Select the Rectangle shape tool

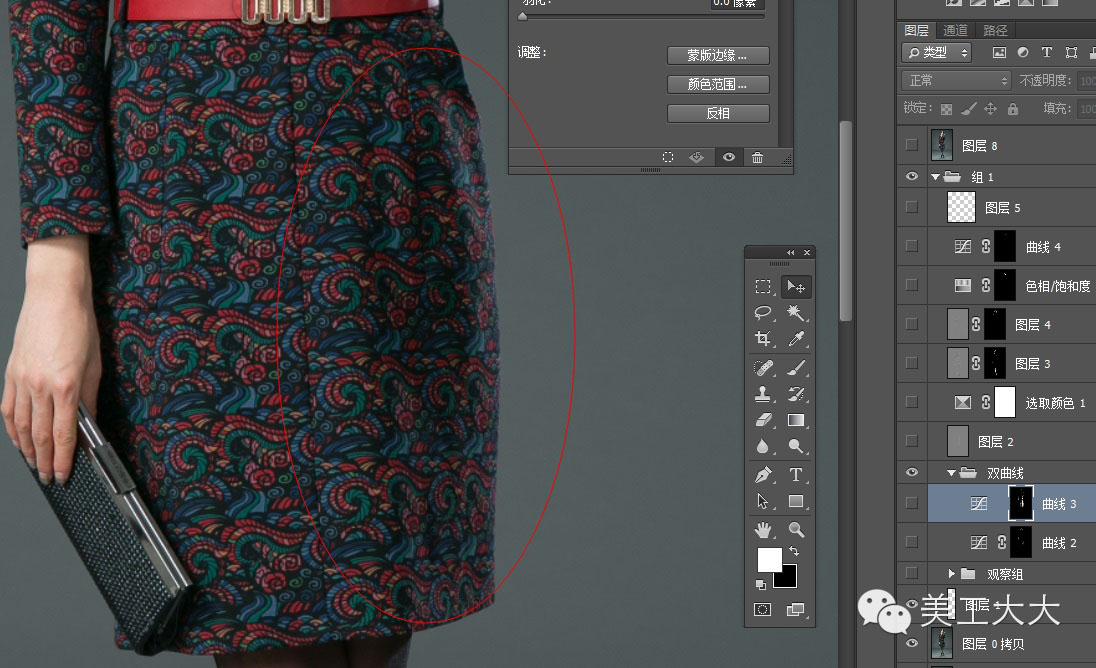pyautogui.click(x=795, y=501)
